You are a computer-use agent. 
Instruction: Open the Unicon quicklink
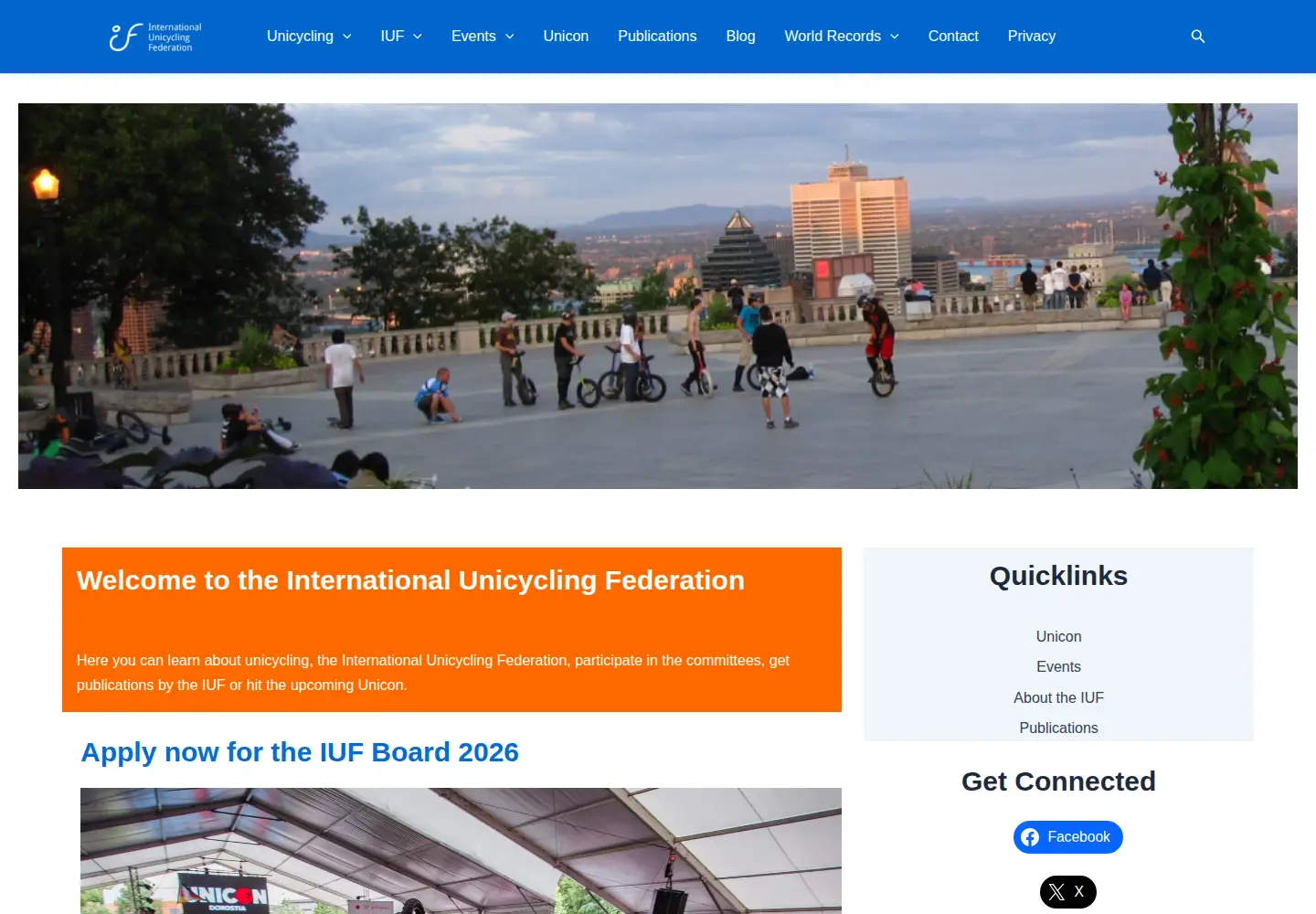(x=1058, y=636)
